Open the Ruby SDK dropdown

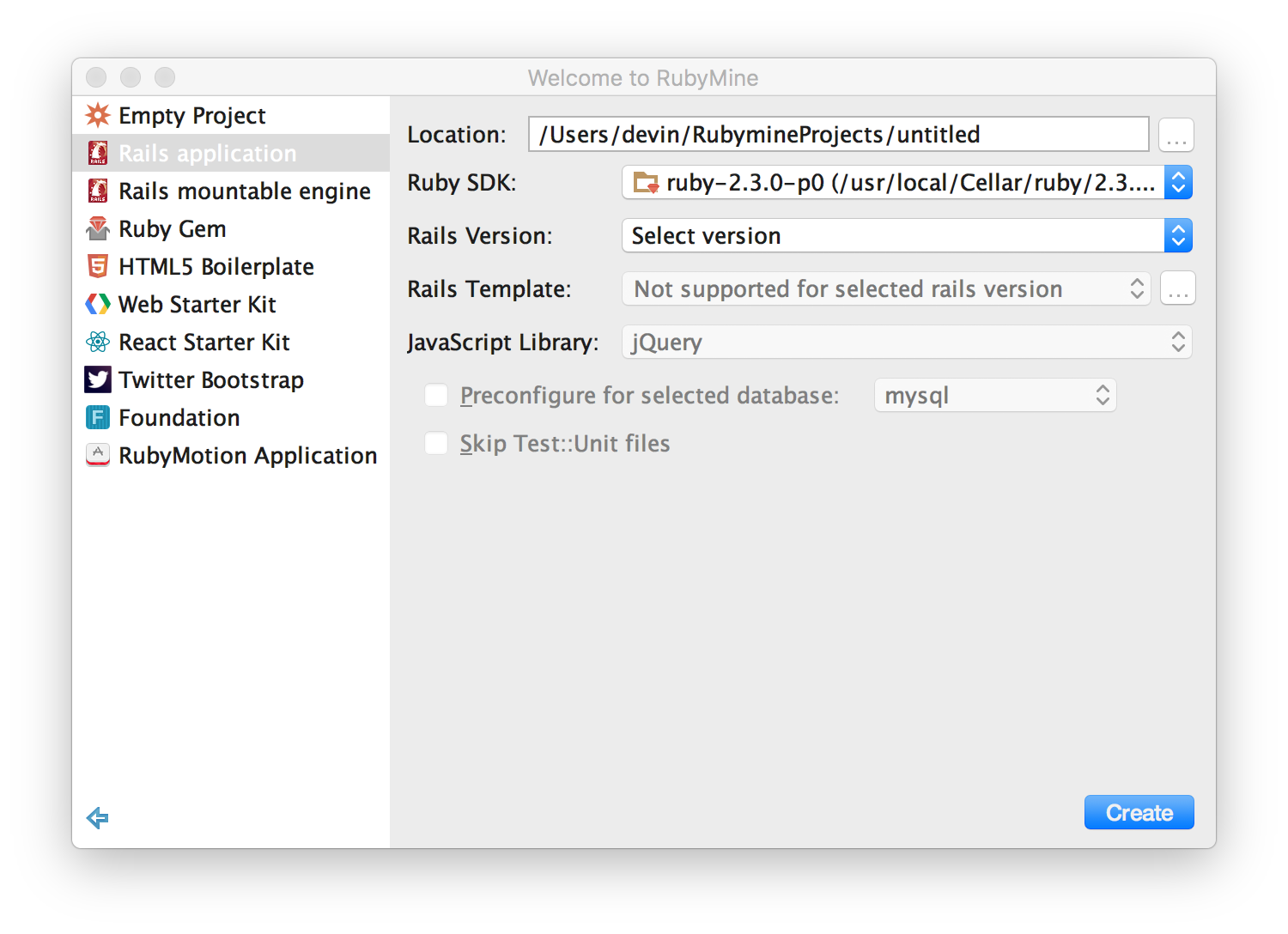(907, 183)
